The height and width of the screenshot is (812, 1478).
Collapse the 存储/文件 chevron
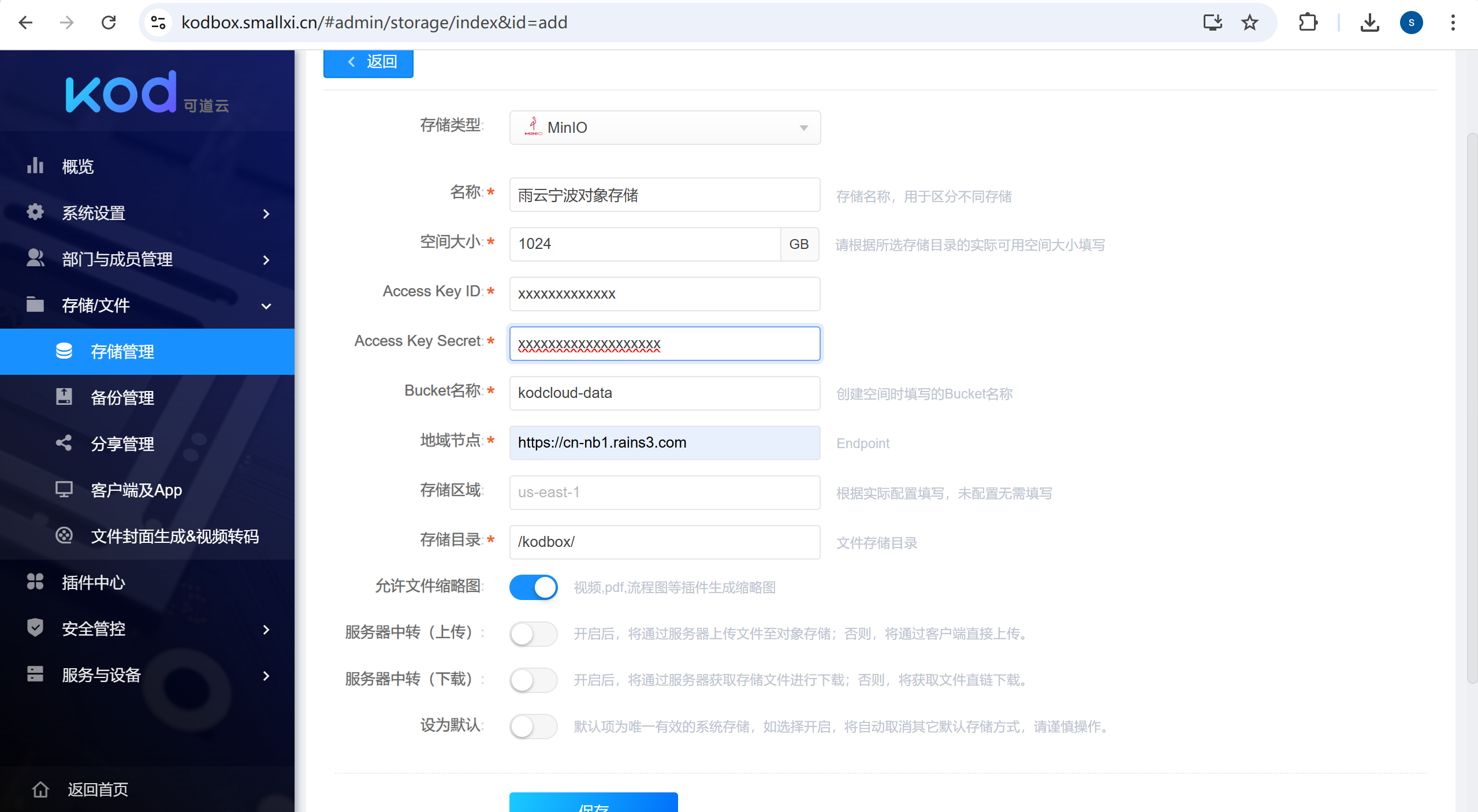(x=266, y=306)
